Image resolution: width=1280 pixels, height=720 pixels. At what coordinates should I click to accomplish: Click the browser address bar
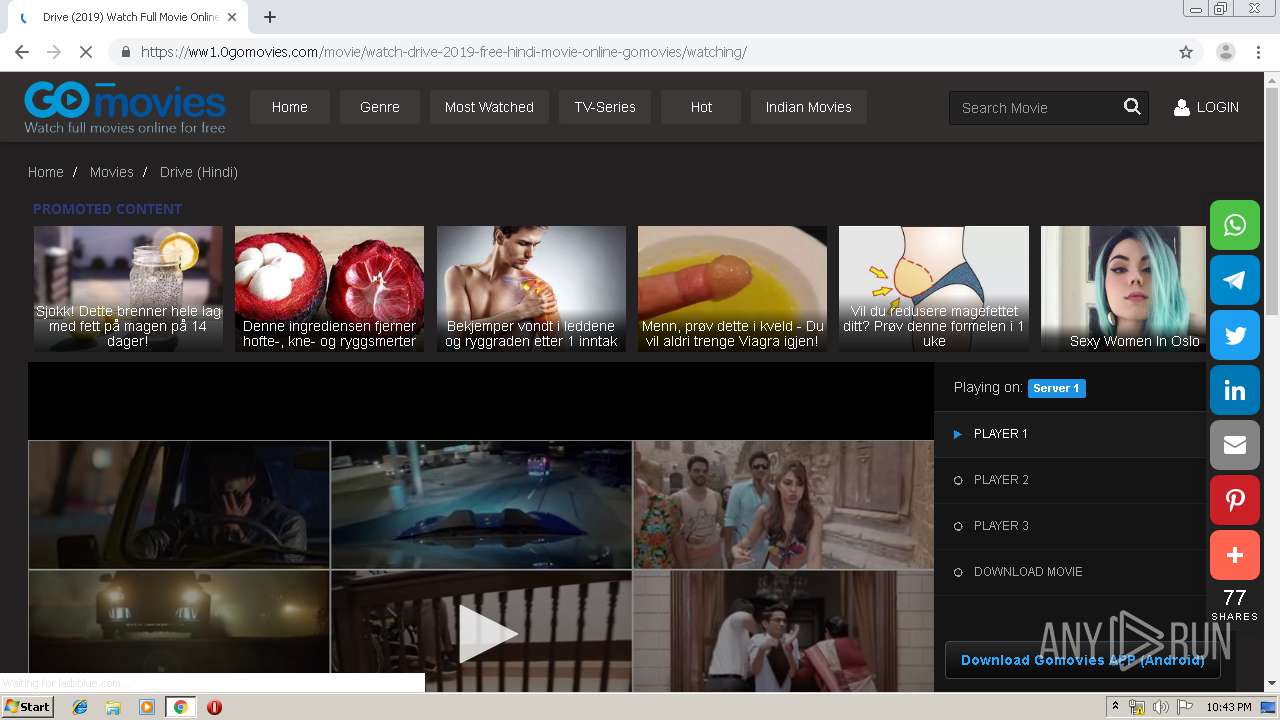640,52
